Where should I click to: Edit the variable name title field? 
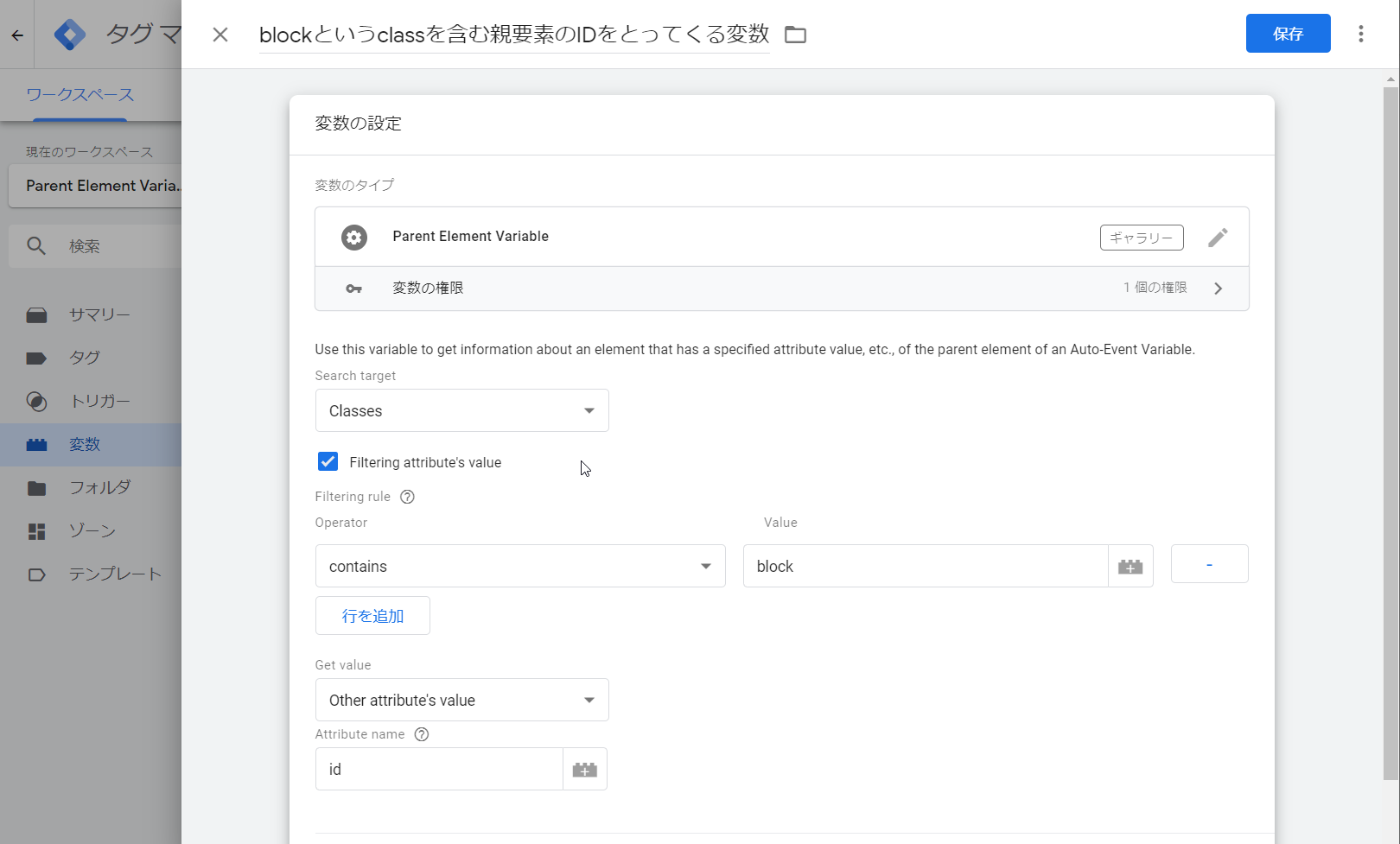point(514,35)
